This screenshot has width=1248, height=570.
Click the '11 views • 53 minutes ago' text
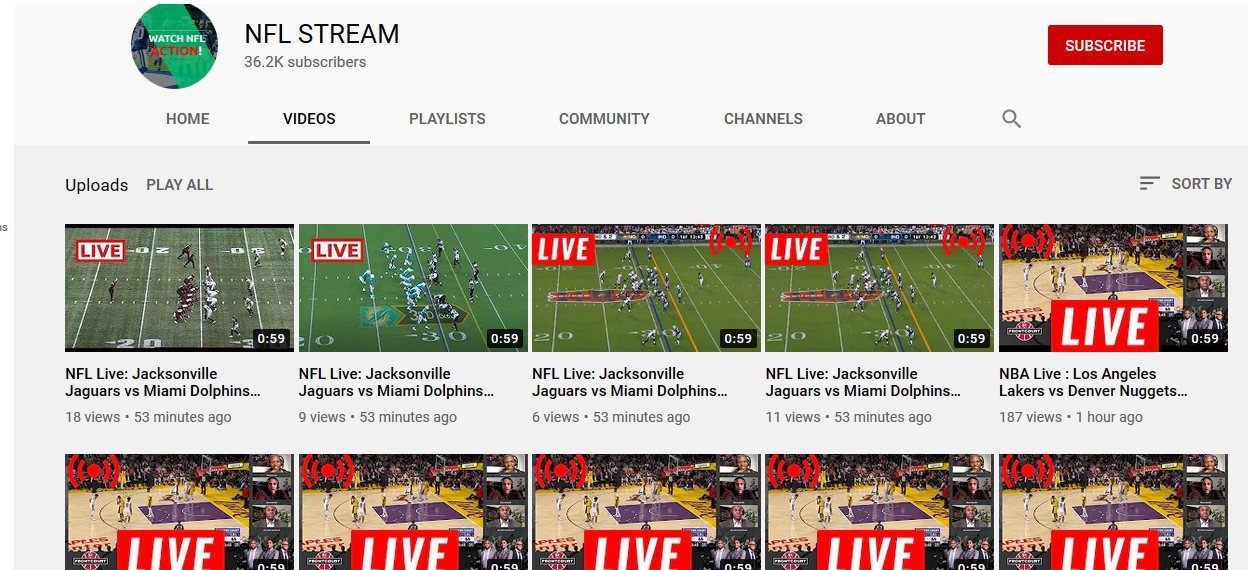point(849,417)
